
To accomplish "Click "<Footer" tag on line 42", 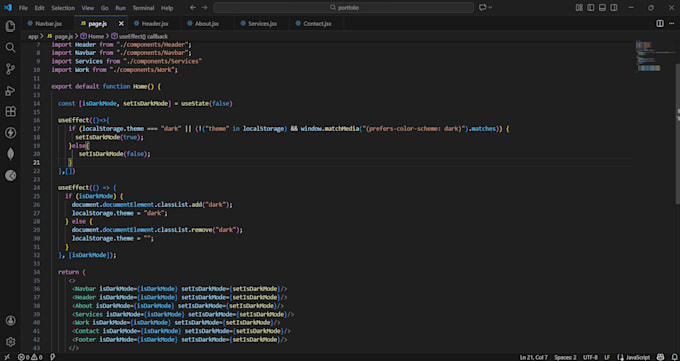I will click(x=84, y=340).
